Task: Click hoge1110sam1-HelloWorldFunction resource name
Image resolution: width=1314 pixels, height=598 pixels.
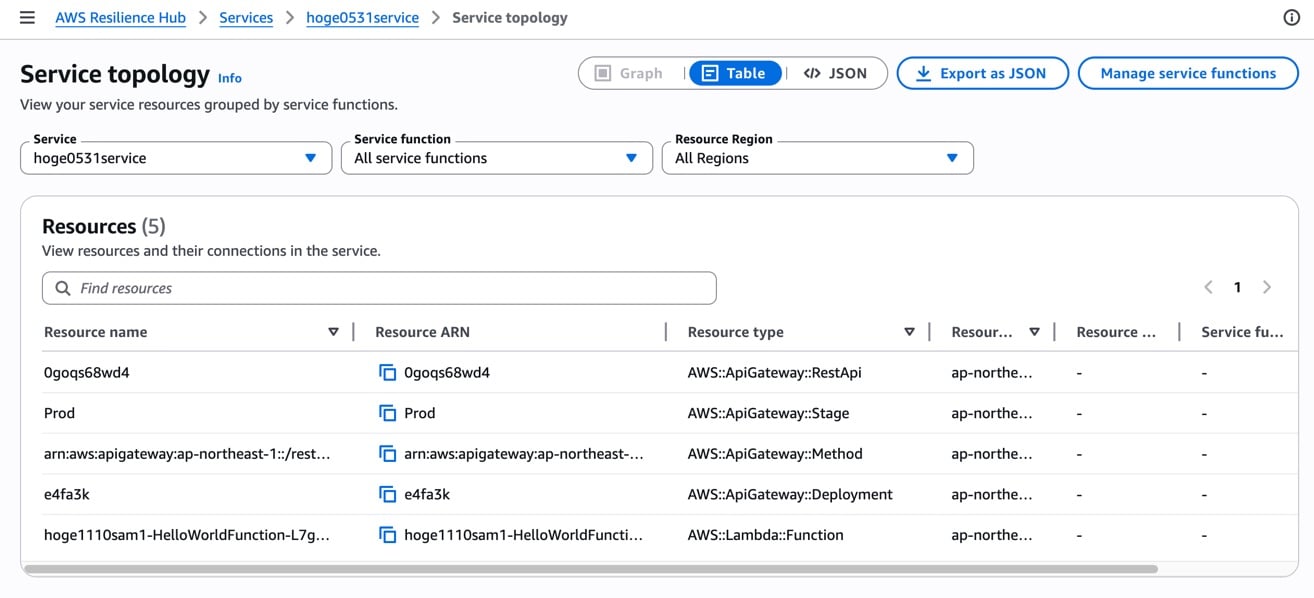Action: pos(187,535)
